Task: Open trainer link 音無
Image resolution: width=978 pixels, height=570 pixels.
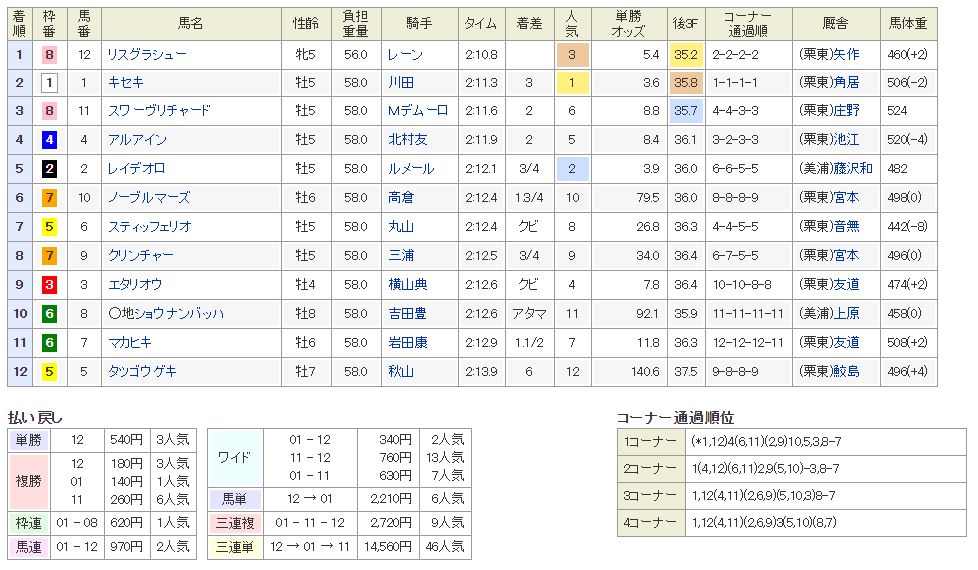Action: click(x=846, y=226)
